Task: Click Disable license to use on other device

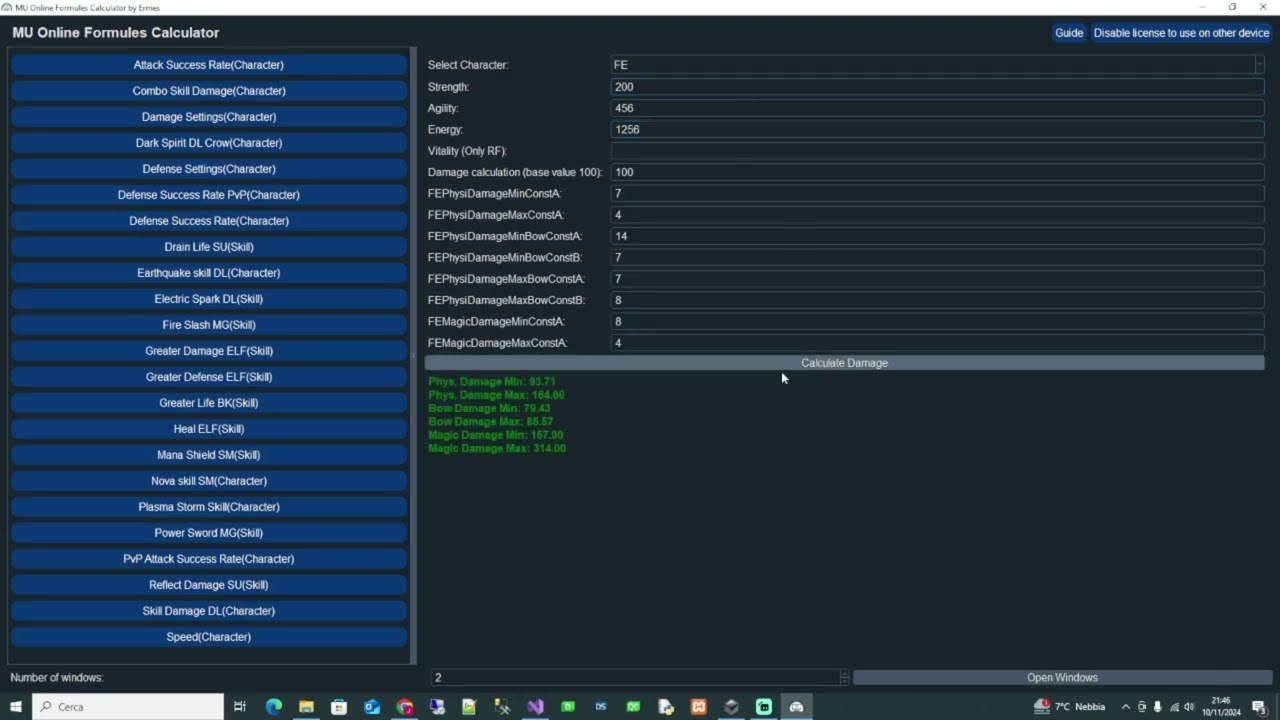Action: click(x=1181, y=33)
